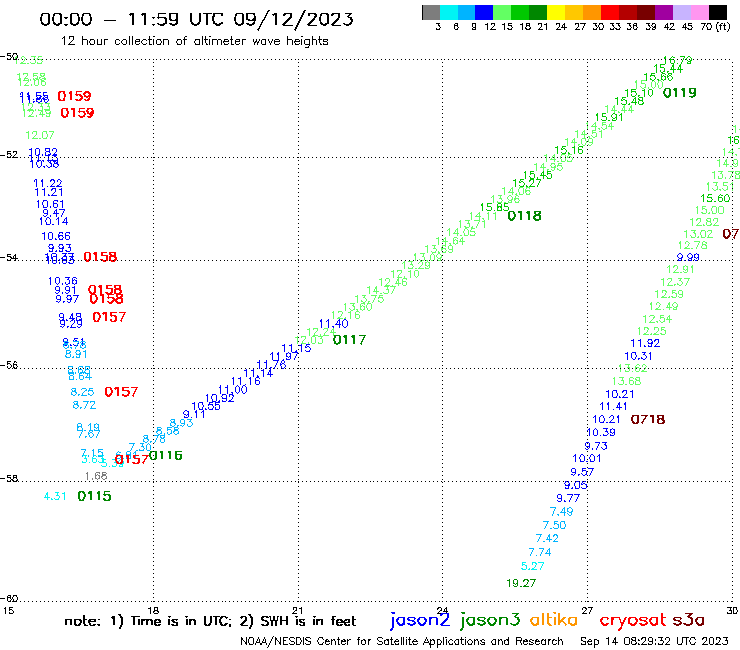Click the wave height value '10.66'
The height and width of the screenshot is (650, 740).
(x=56, y=236)
